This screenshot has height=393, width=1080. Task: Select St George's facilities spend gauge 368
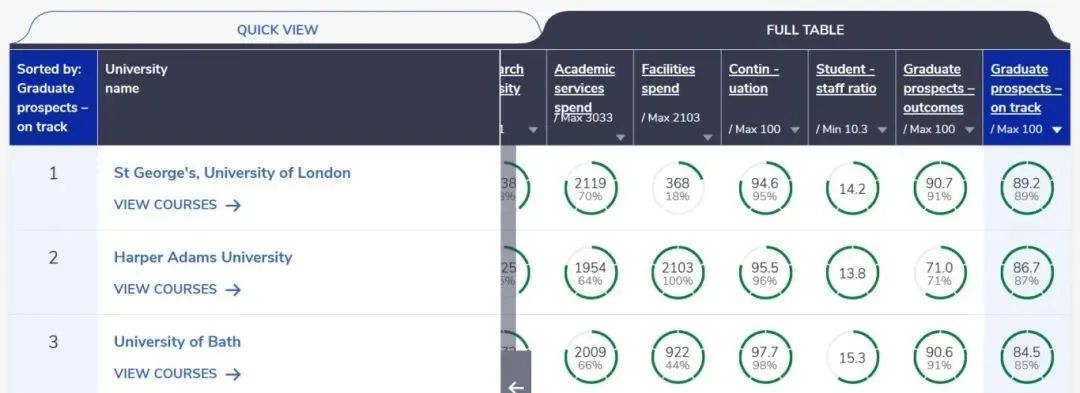(x=678, y=189)
